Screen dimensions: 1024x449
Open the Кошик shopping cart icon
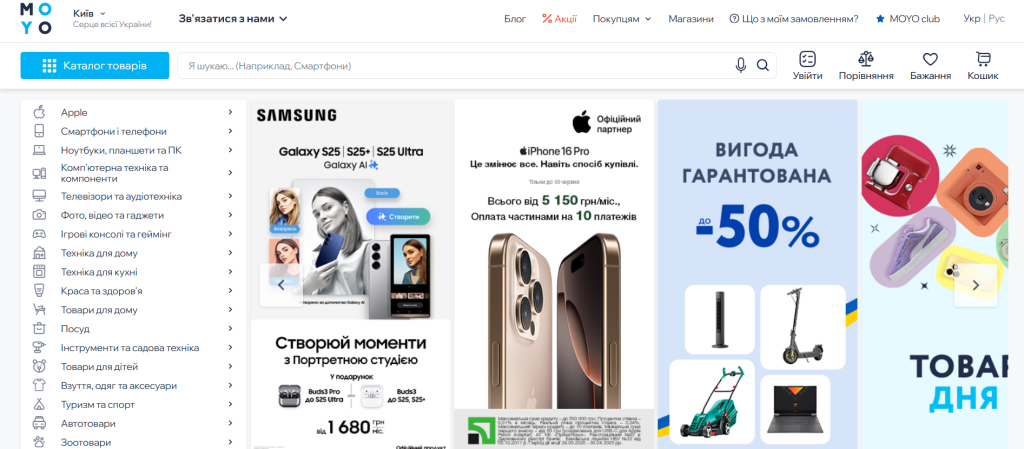pos(983,66)
